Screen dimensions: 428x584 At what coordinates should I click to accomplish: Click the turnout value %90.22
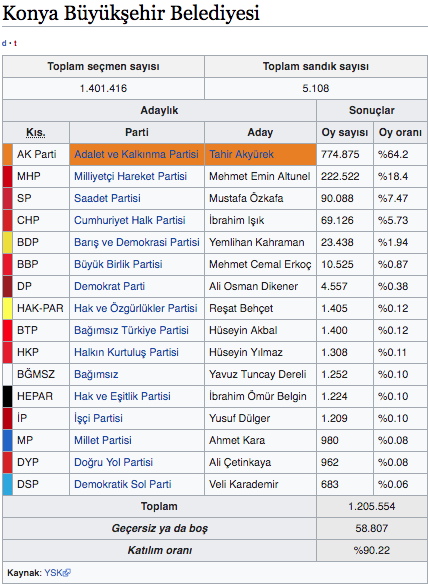point(371,550)
